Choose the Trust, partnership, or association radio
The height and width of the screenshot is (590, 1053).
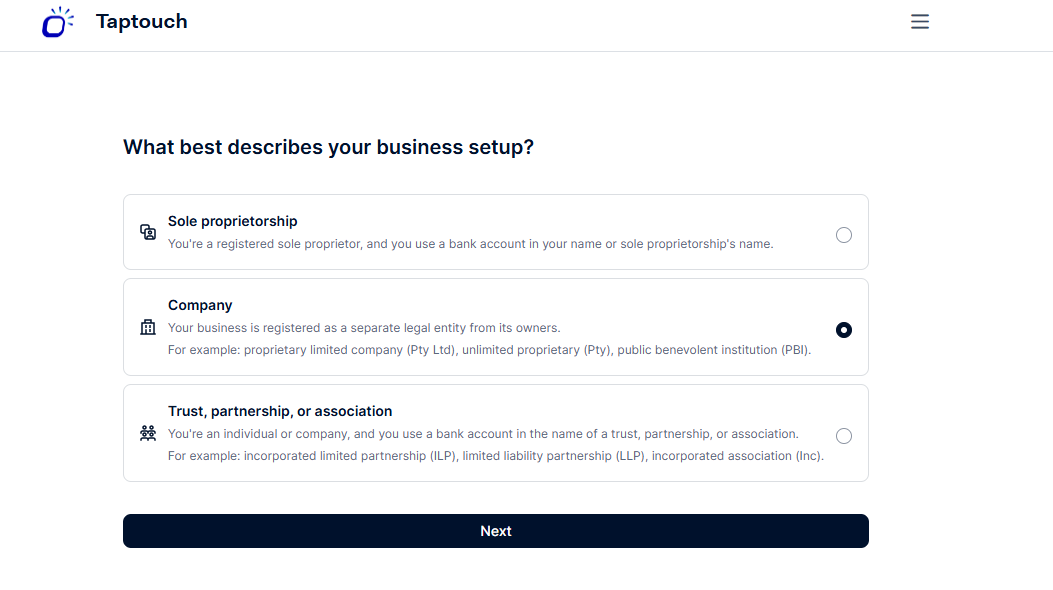844,436
